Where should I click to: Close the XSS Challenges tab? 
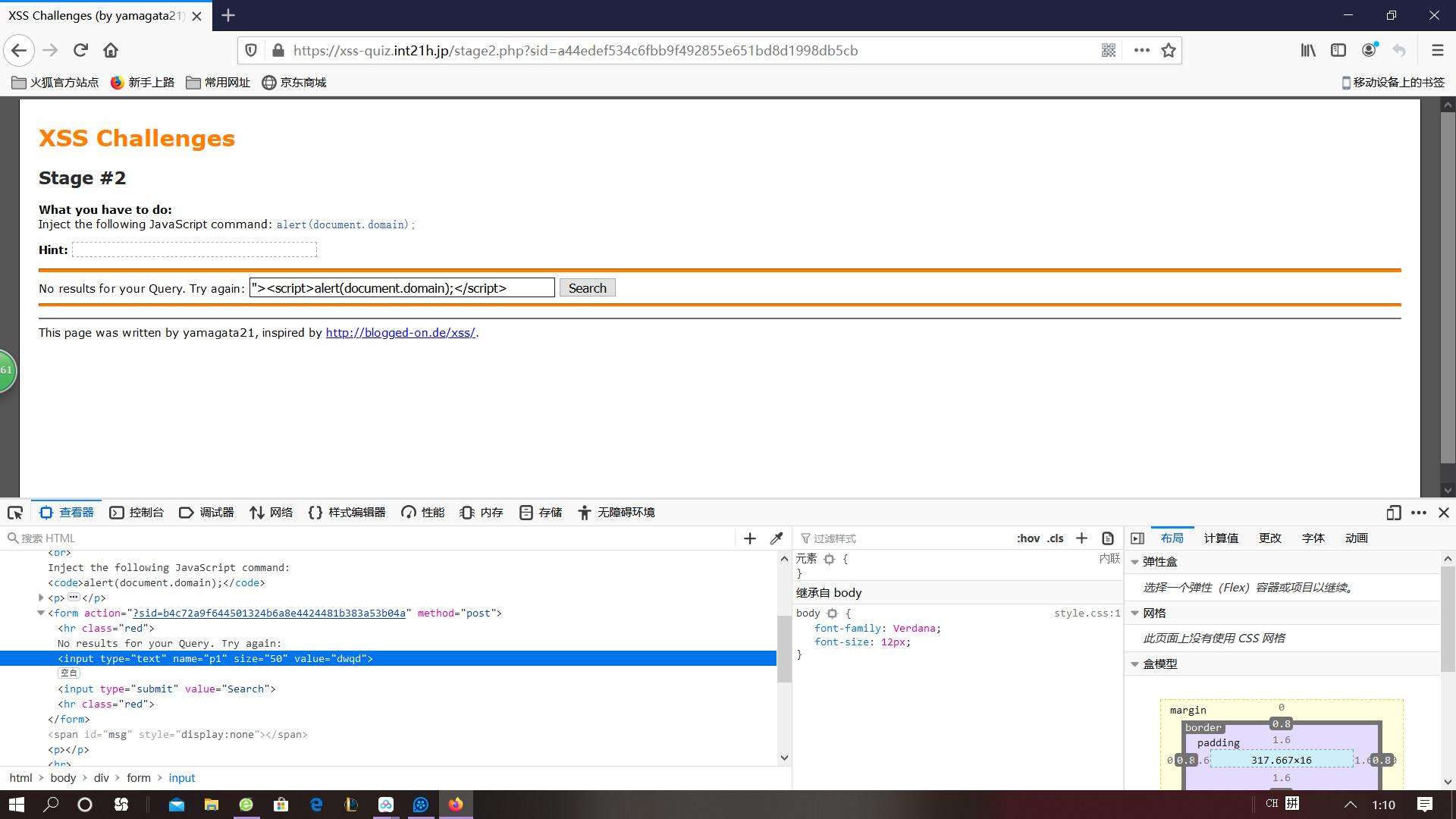tap(197, 16)
